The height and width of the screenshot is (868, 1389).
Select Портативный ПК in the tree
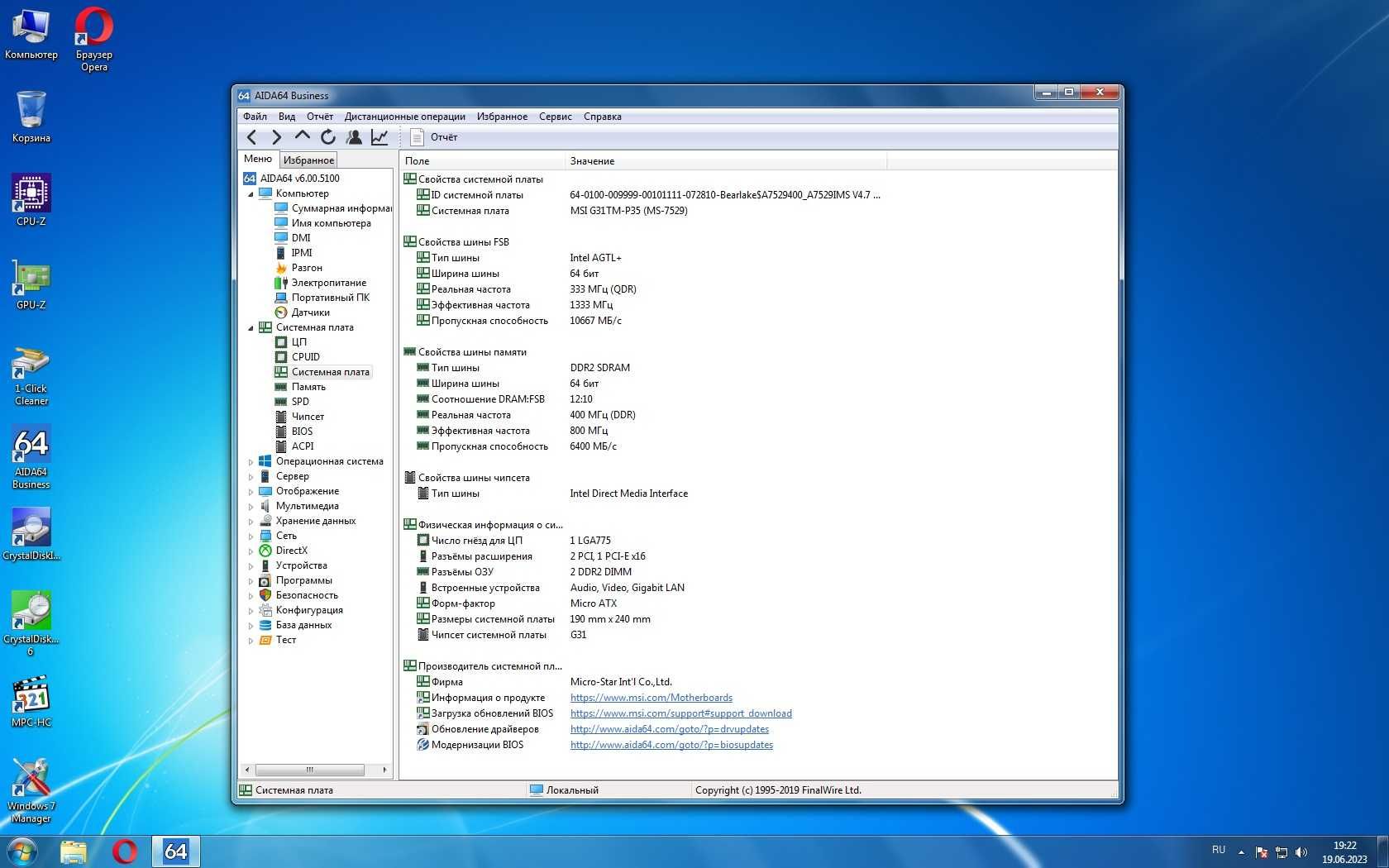[x=330, y=298]
